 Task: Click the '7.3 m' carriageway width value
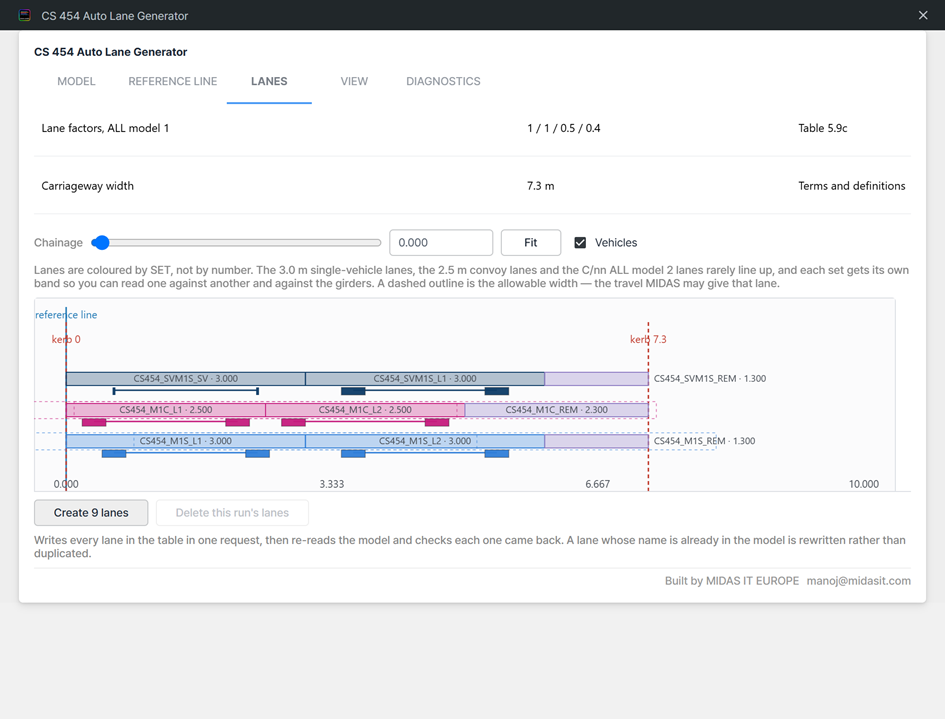(x=541, y=186)
